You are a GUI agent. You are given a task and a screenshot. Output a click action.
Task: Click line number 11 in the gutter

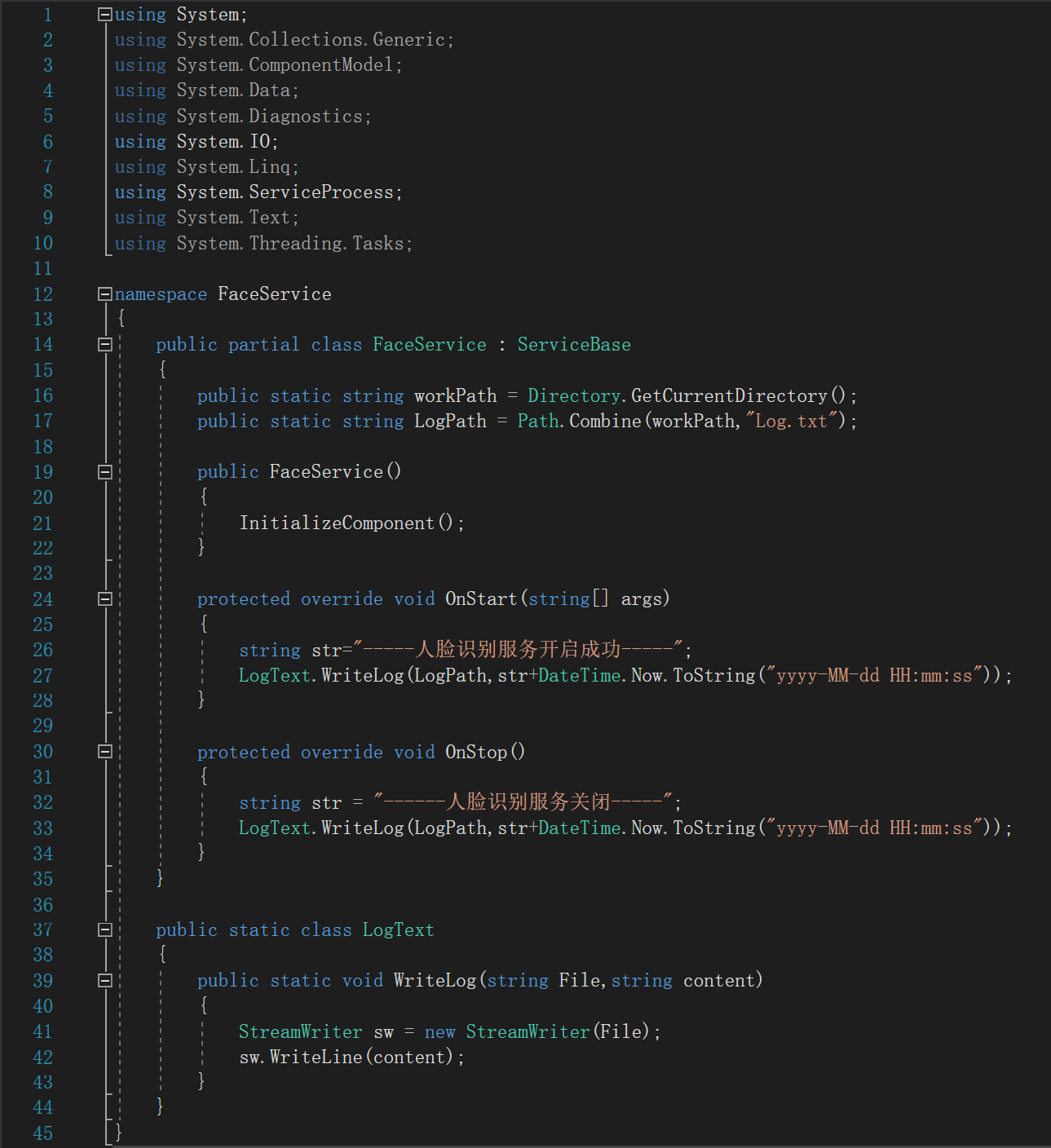pos(42,268)
